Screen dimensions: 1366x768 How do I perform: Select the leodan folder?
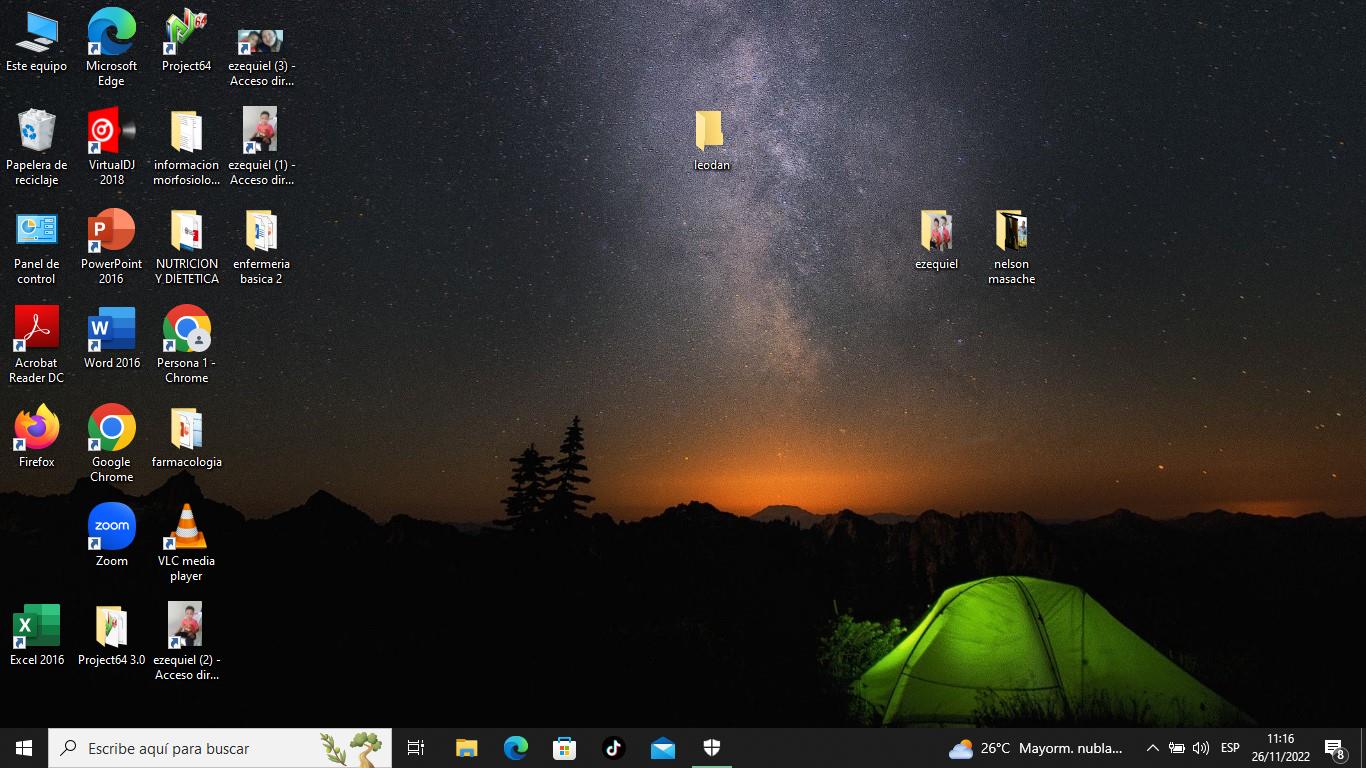coord(711,132)
